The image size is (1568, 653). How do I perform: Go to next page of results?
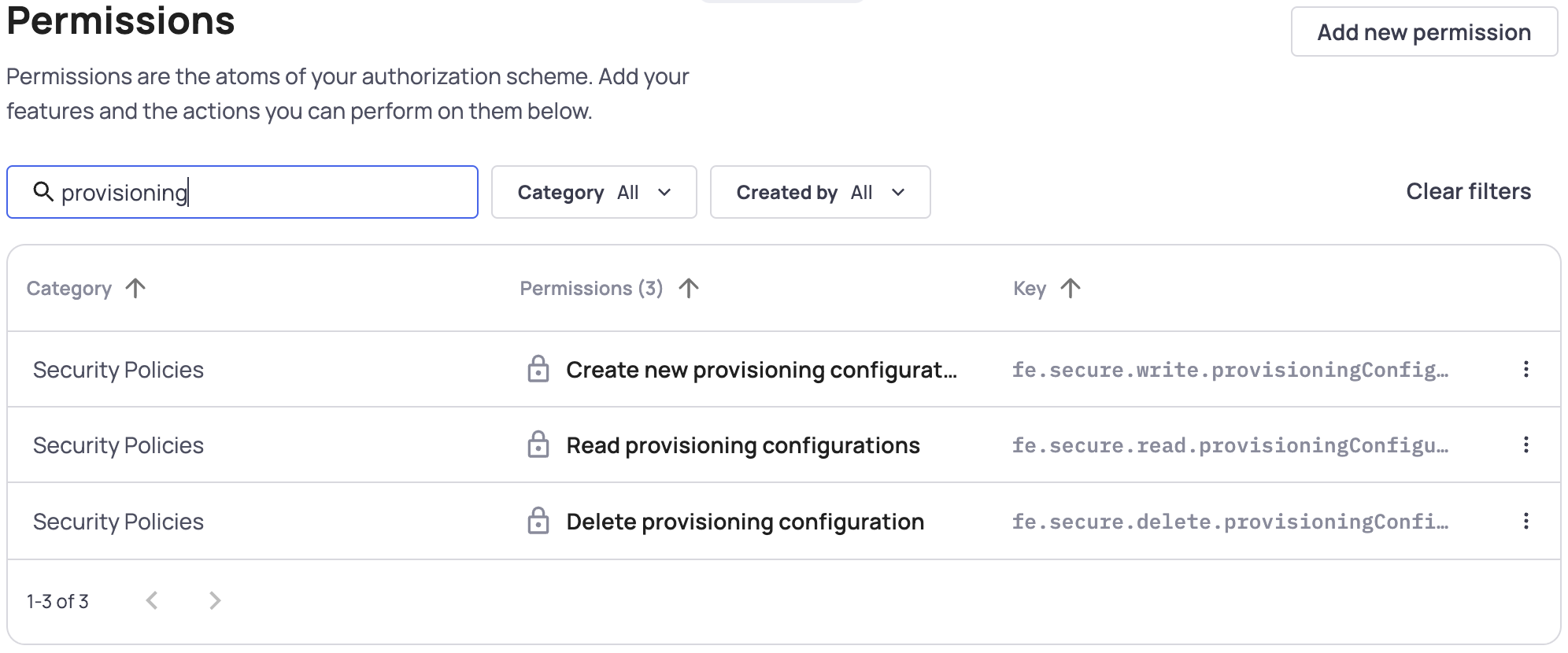click(215, 601)
